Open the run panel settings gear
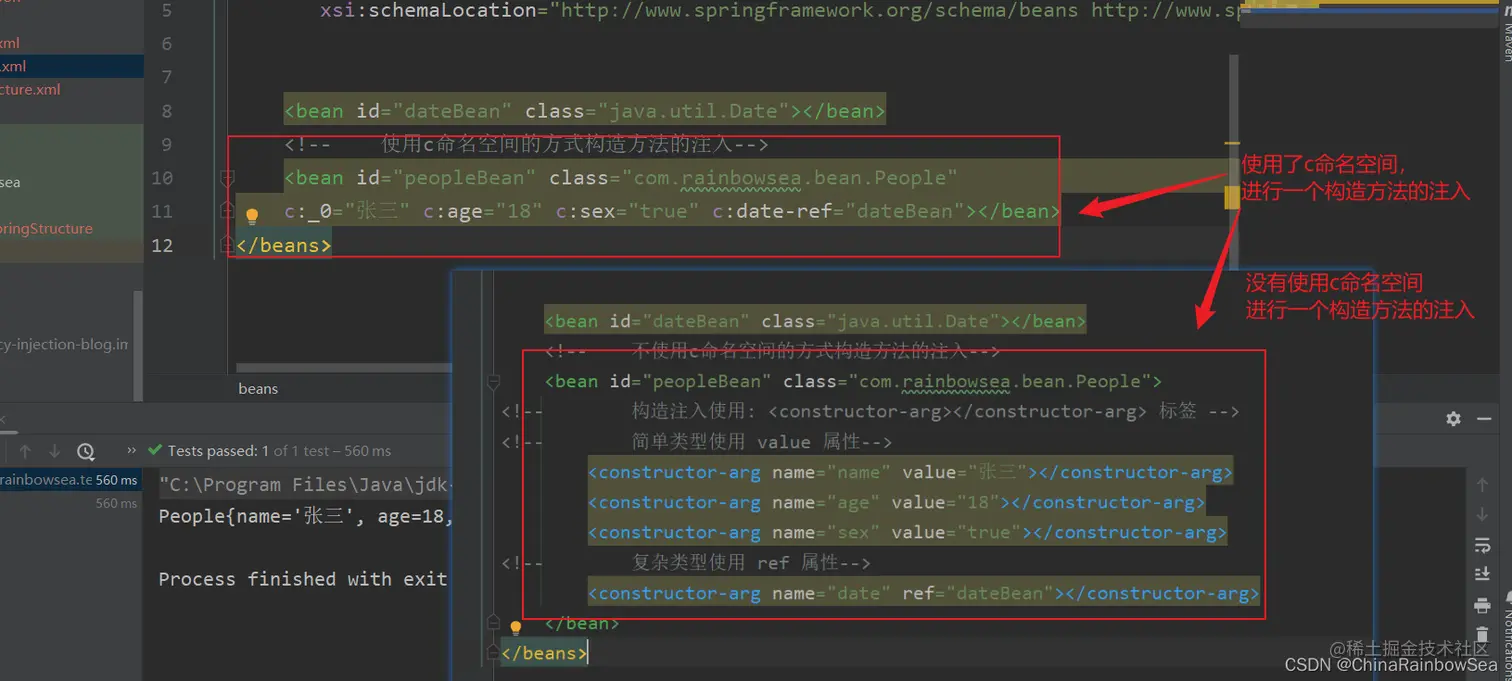This screenshot has width=1512, height=681. point(1453,419)
